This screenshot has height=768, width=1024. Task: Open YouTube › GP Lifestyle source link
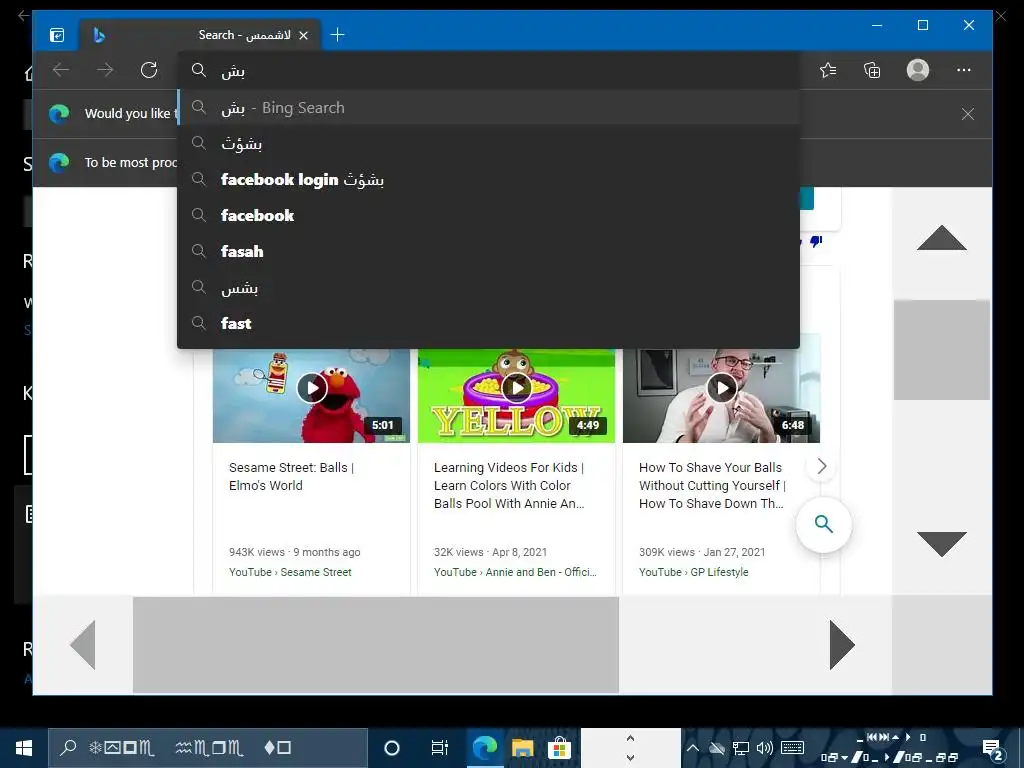[694, 572]
